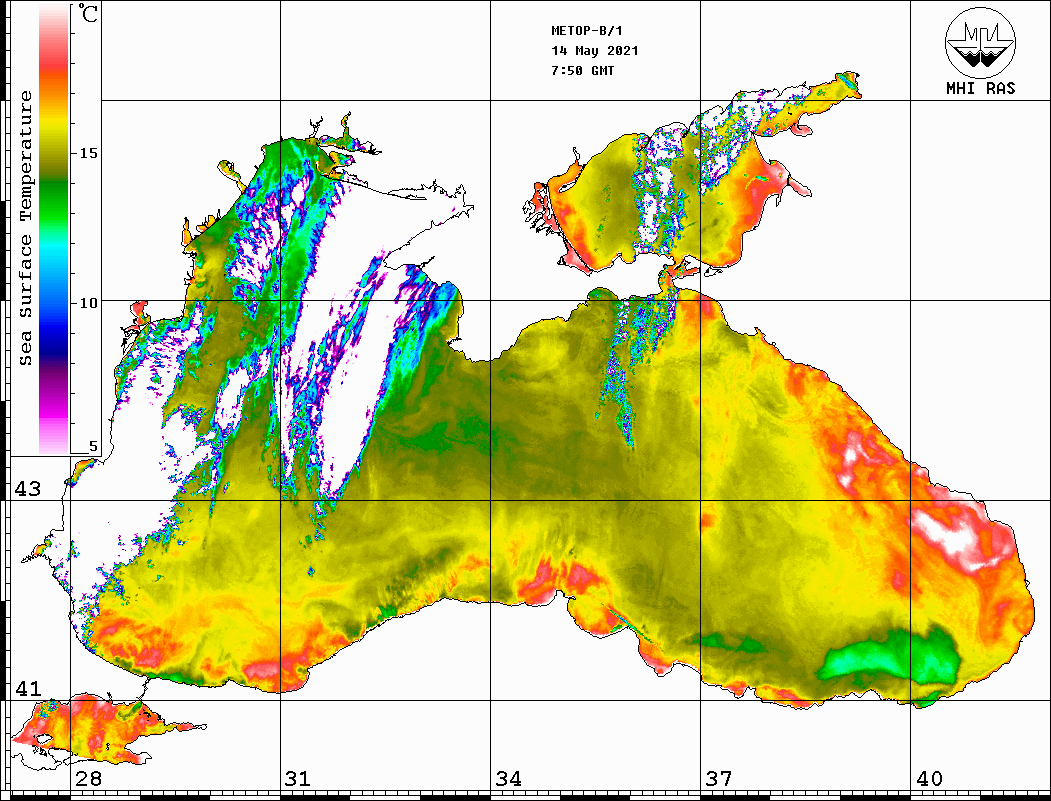Viewport: 1051px width, 801px height.
Task: Click the '5' tick label on legend
Action: [x=93, y=446]
